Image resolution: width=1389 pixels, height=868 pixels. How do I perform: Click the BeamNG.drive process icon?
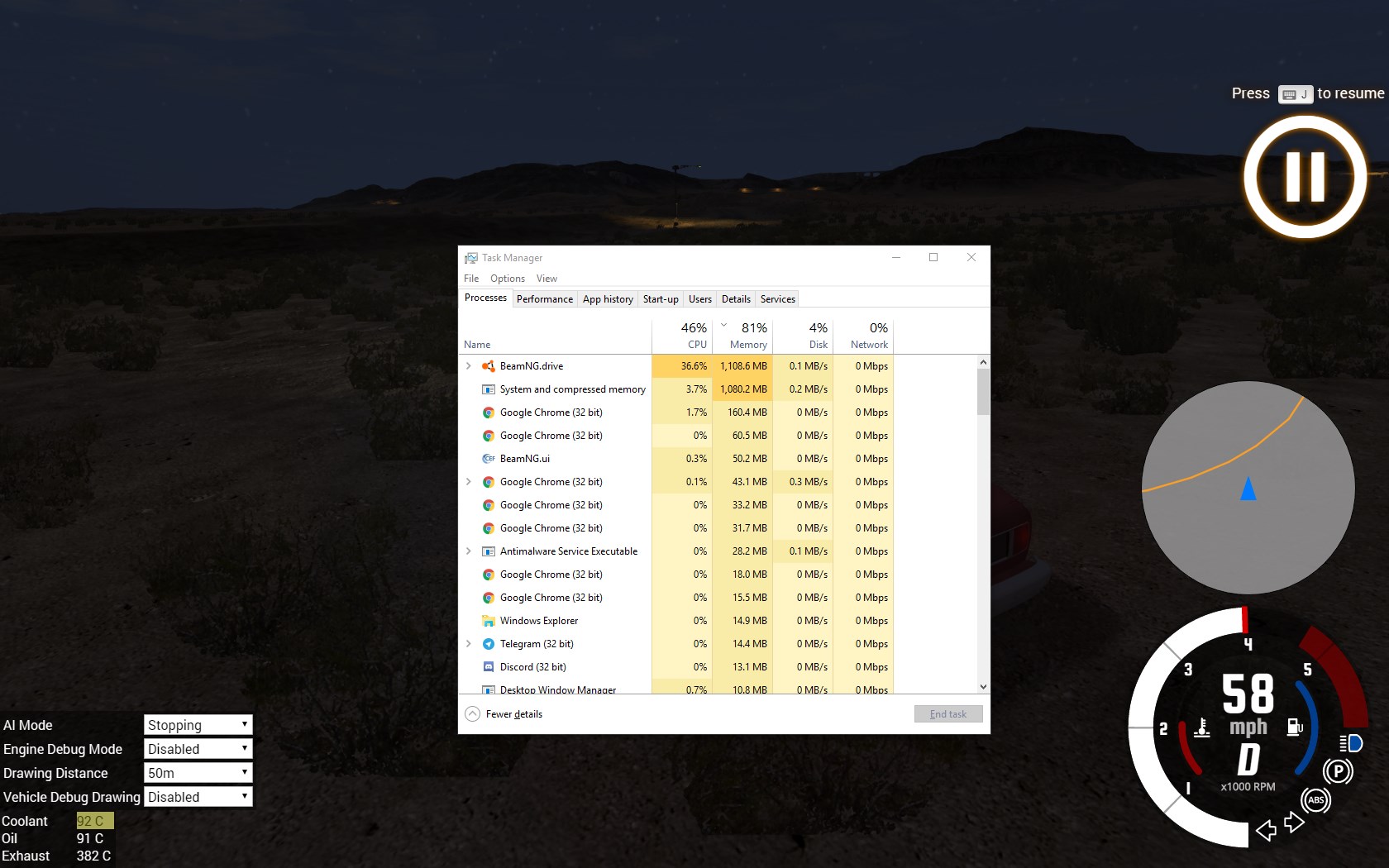click(x=489, y=366)
